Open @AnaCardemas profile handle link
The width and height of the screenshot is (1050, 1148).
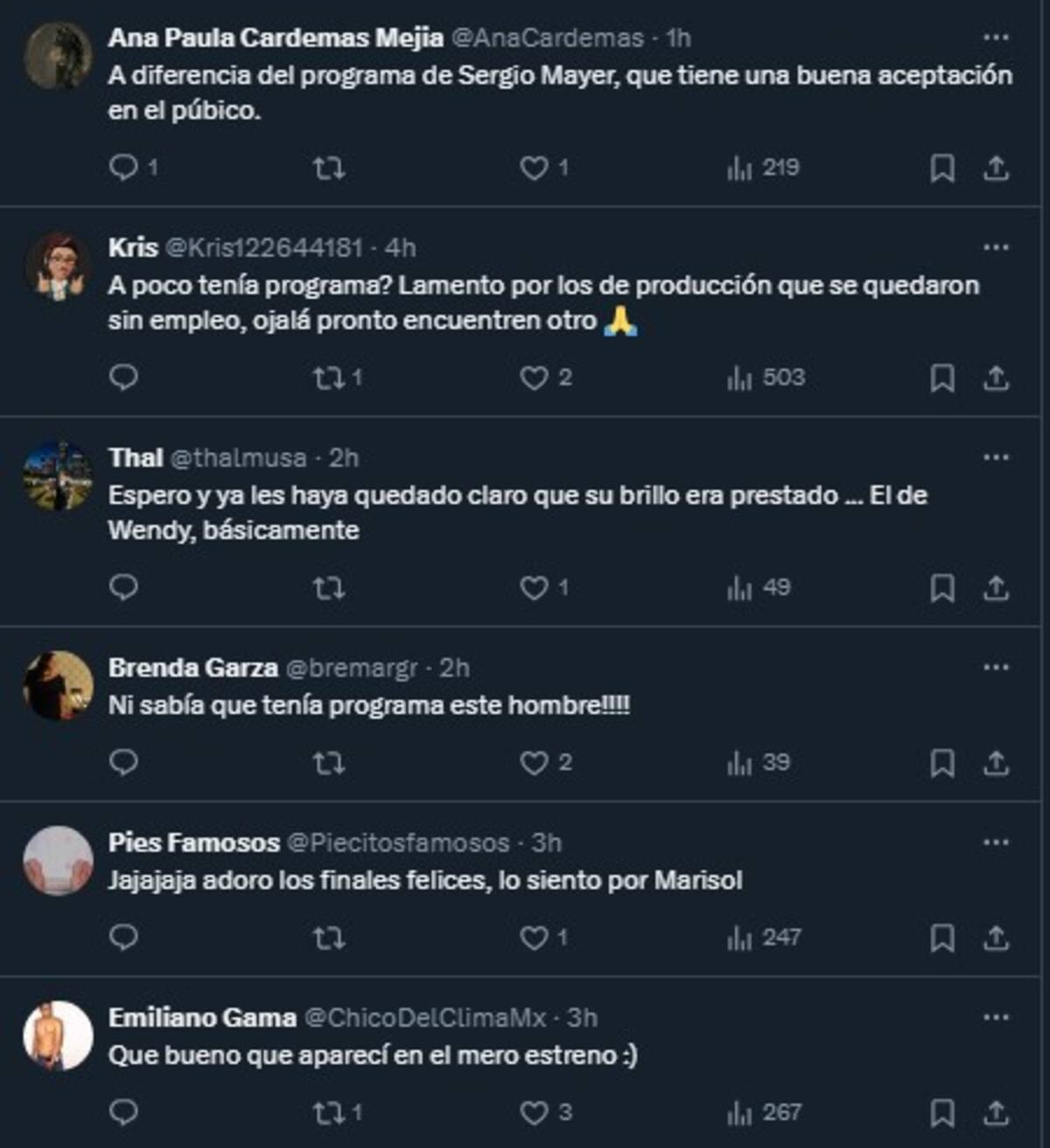[x=547, y=38]
